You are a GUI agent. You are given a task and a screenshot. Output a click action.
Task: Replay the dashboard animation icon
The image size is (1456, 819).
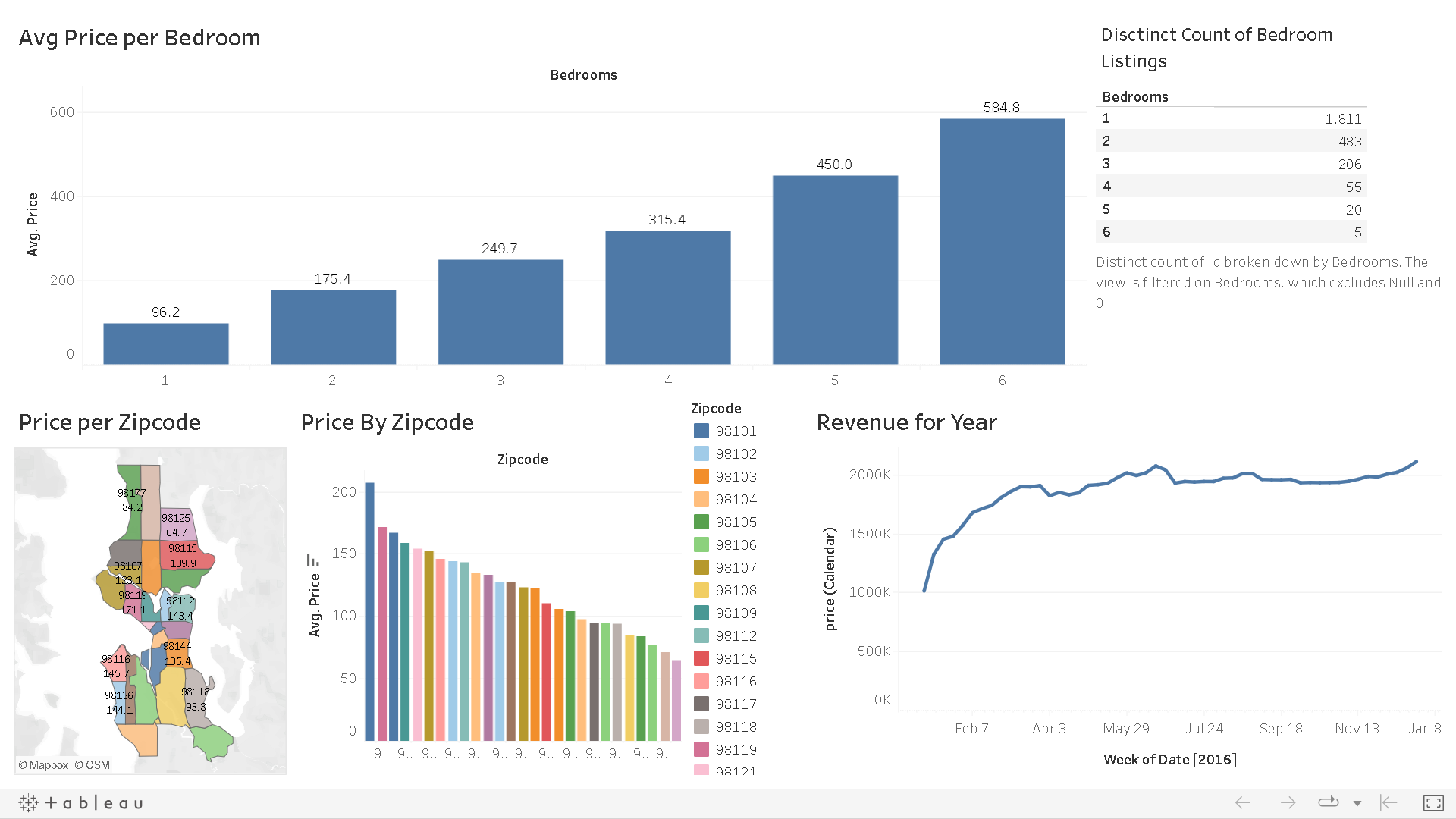click(x=1329, y=802)
